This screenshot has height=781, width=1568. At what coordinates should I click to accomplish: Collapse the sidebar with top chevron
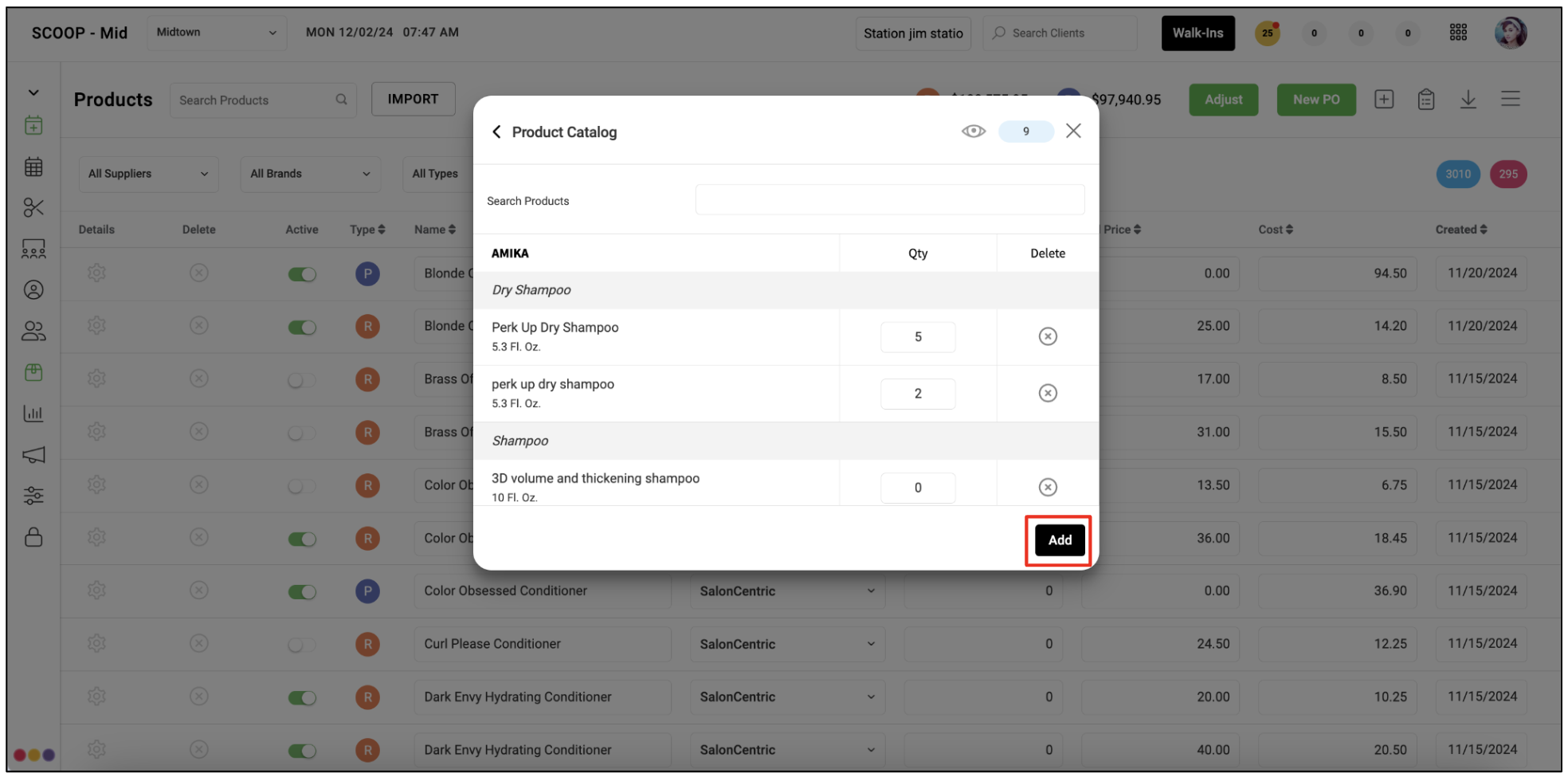coord(33,92)
